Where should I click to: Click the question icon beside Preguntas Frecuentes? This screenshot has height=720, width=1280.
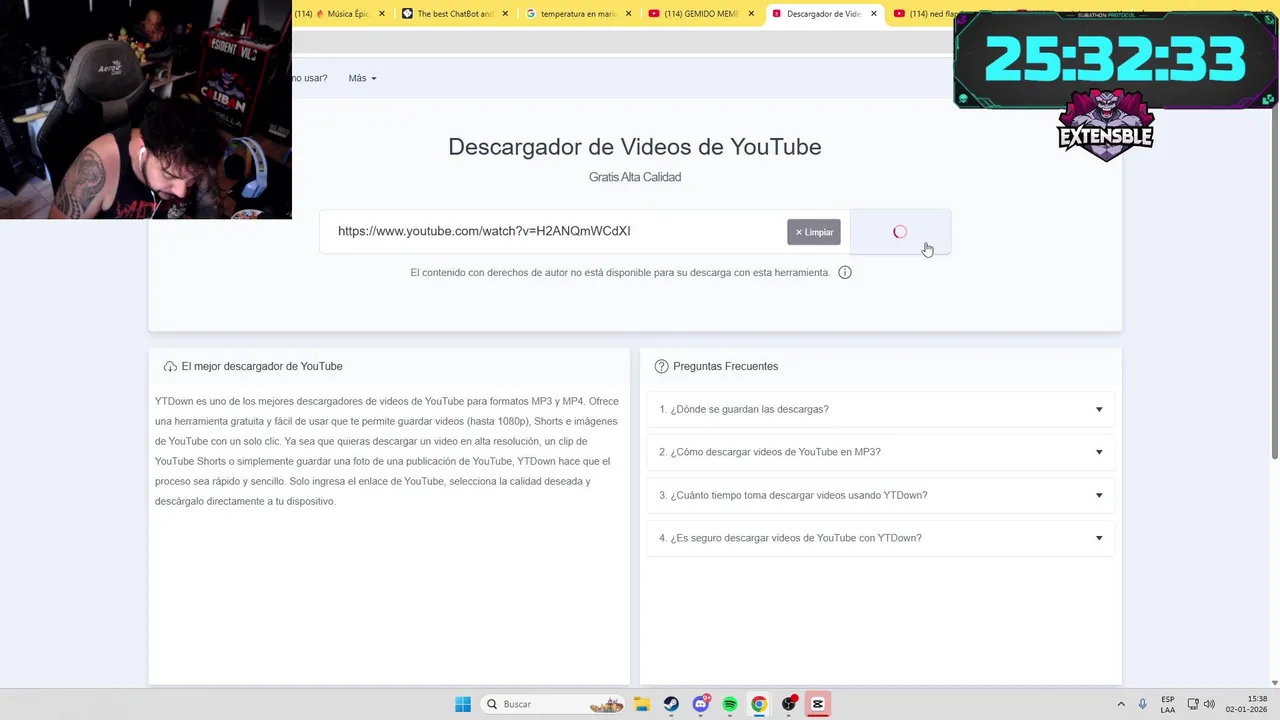(x=661, y=367)
